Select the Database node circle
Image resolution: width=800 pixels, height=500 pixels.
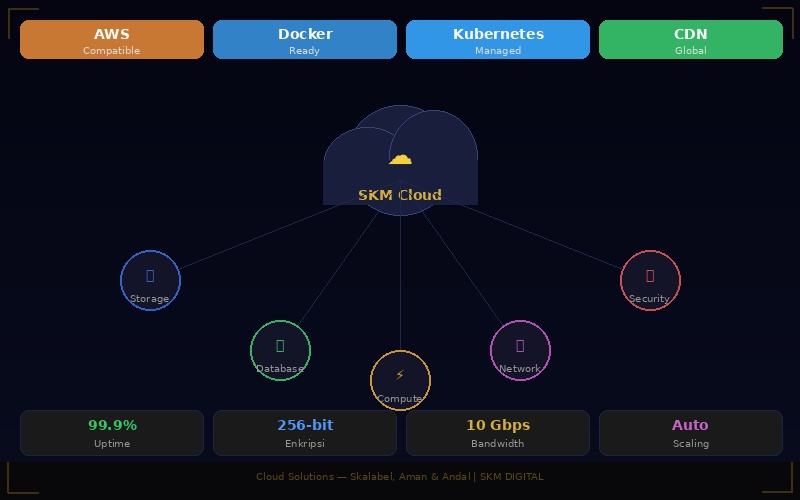[281, 351]
